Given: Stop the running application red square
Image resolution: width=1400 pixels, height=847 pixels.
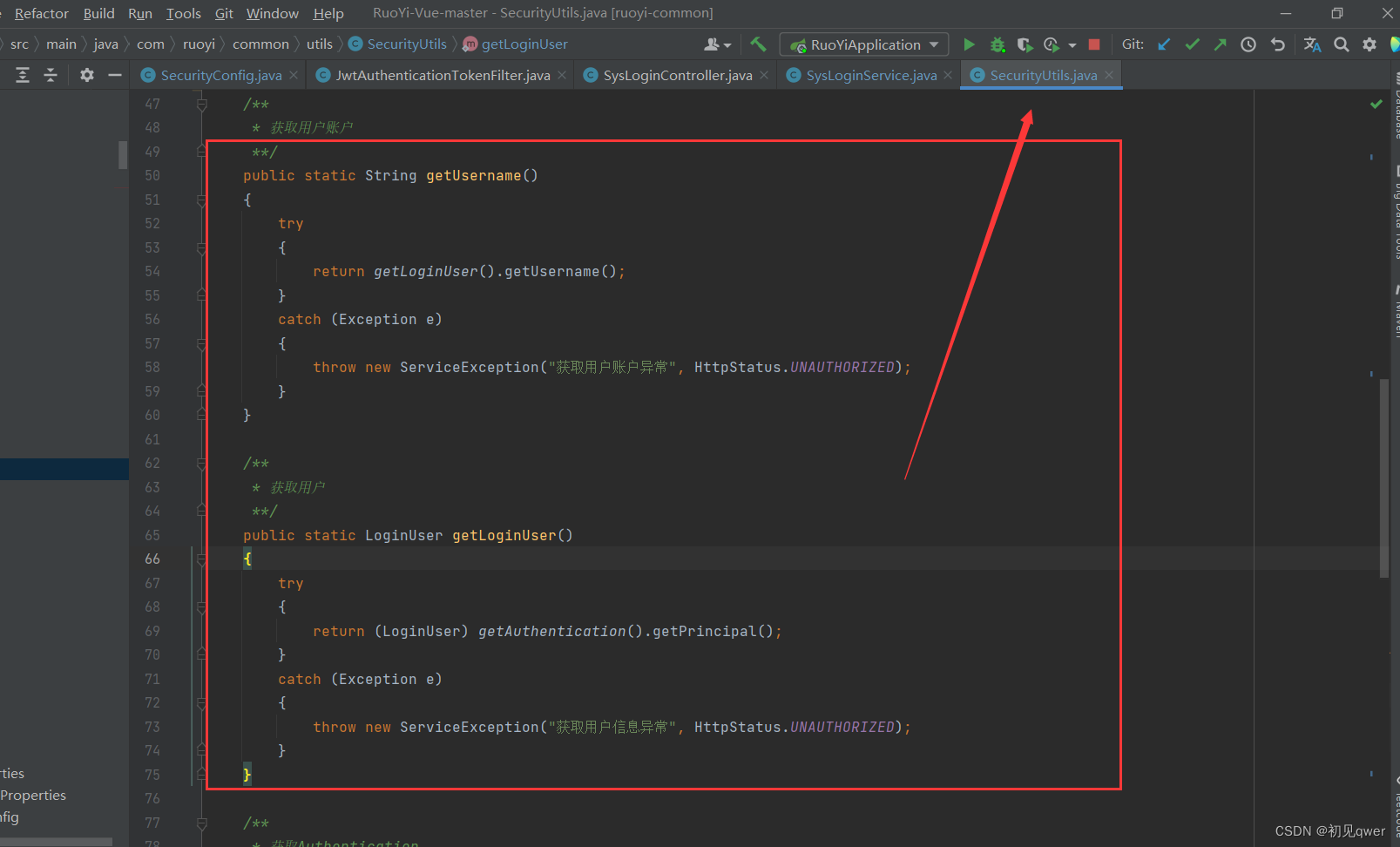Looking at the screenshot, I should pos(1094,44).
